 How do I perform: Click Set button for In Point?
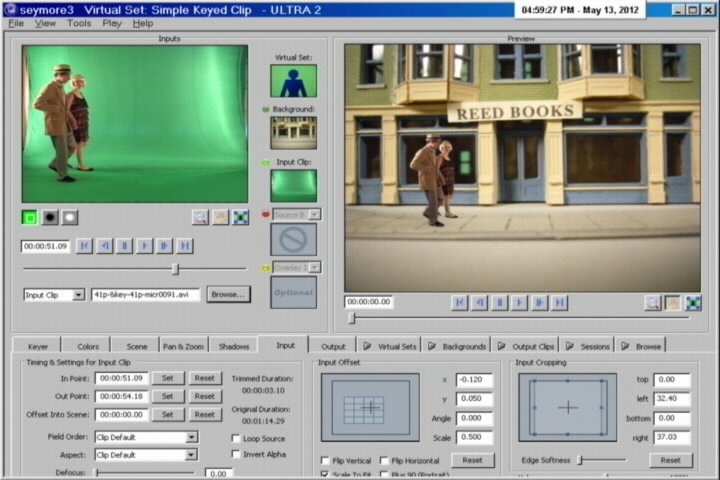click(x=168, y=378)
